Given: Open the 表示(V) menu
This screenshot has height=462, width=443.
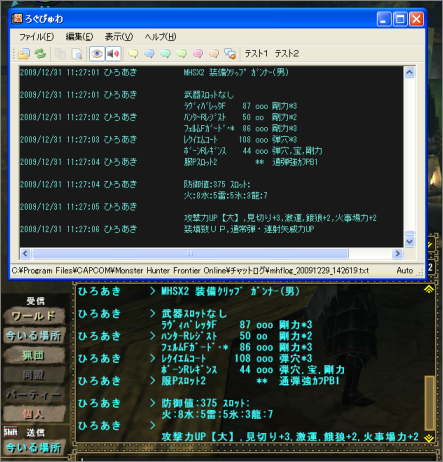Looking at the screenshot, I should pyautogui.click(x=119, y=36).
